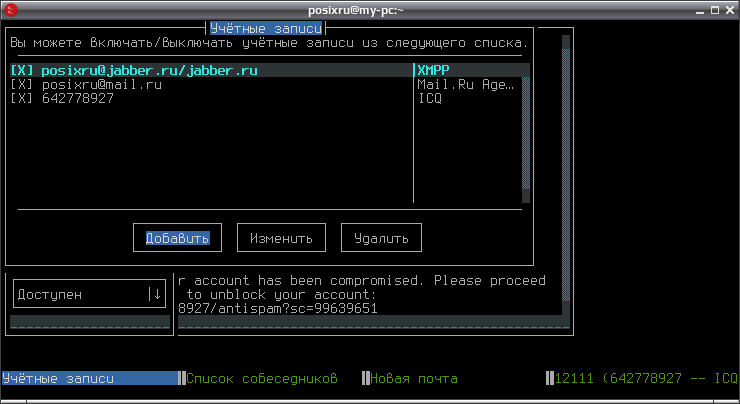Open the 12111 ICQ conversation tab
Image resolution: width=740 pixels, height=404 pixels.
(646, 379)
